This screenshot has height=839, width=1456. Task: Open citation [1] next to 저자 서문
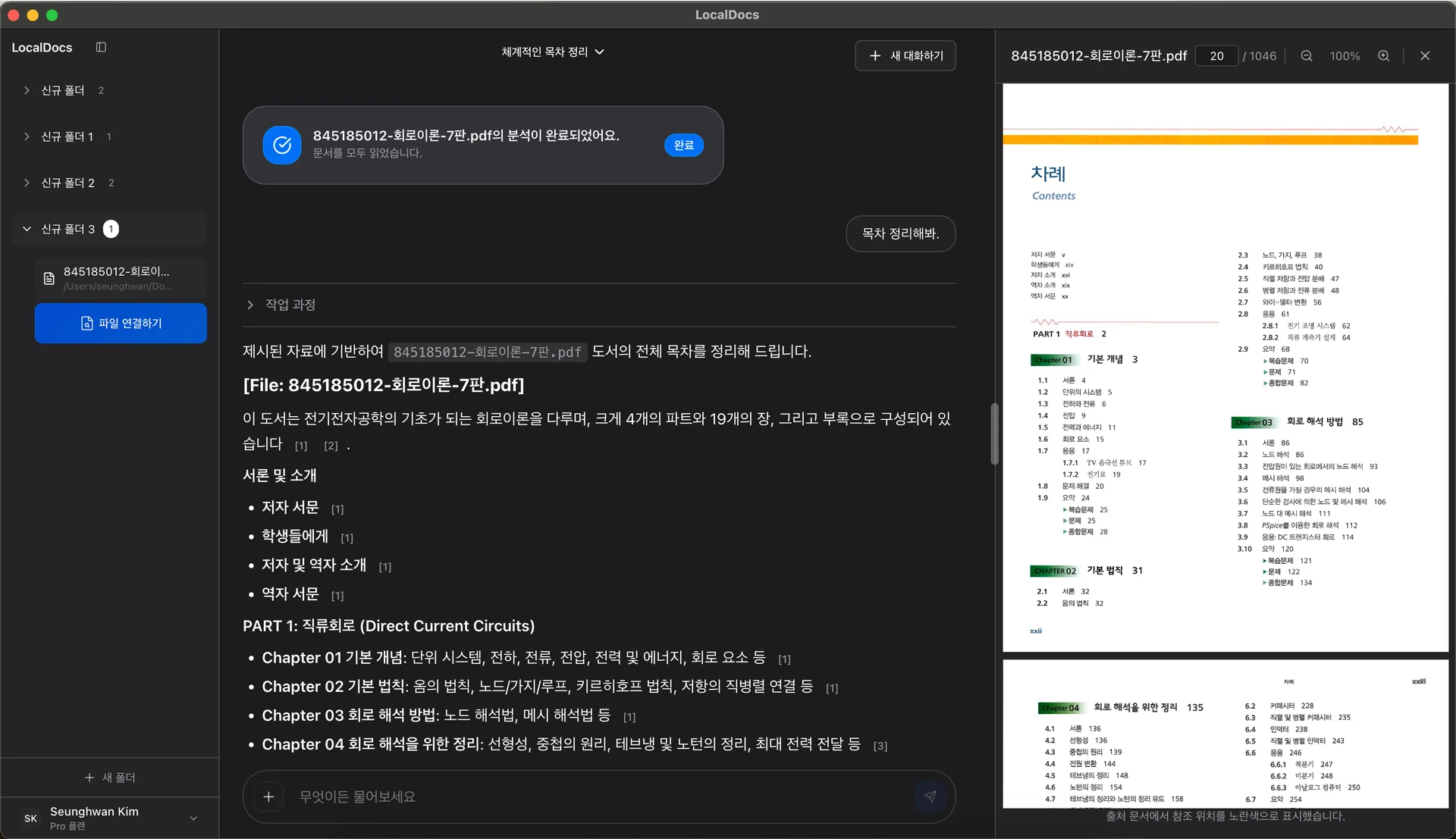[x=337, y=509]
